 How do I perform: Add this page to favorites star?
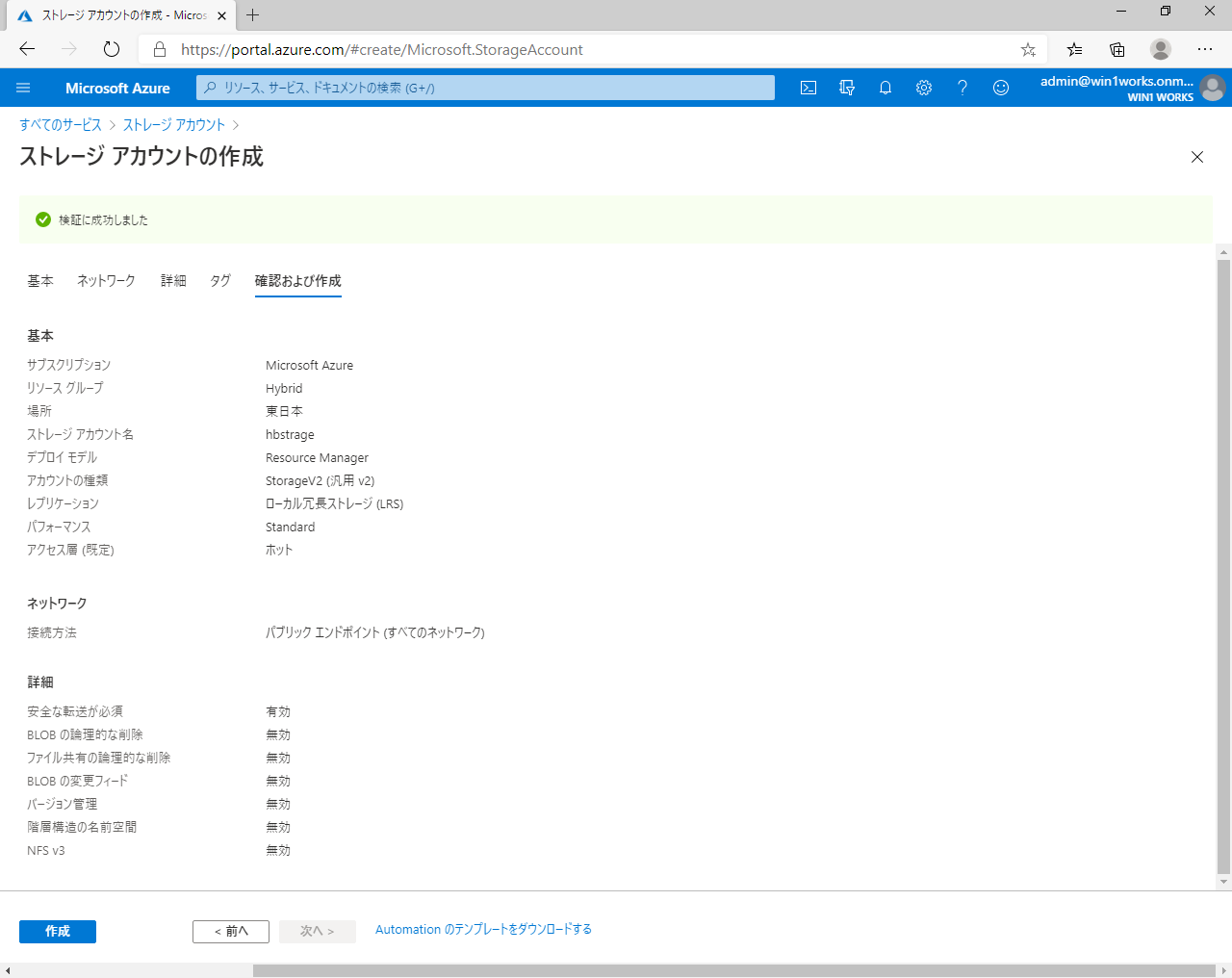(x=1028, y=50)
